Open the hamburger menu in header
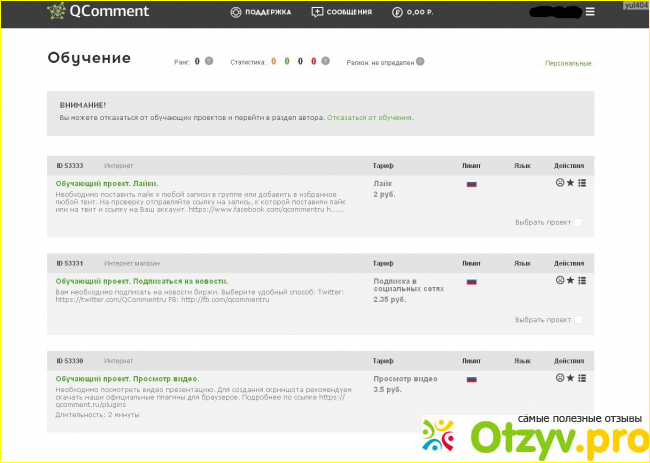The height and width of the screenshot is (463, 650). (x=590, y=12)
